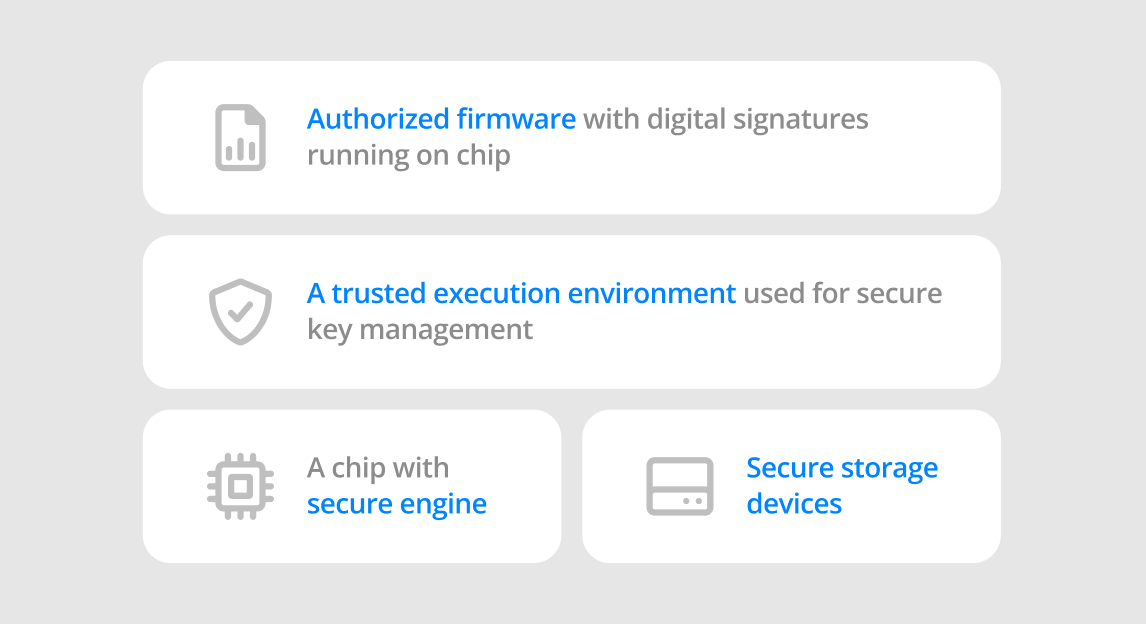This screenshot has height=624, width=1146.
Task: Open the "Authorized firmware" blue link
Action: (x=441, y=119)
